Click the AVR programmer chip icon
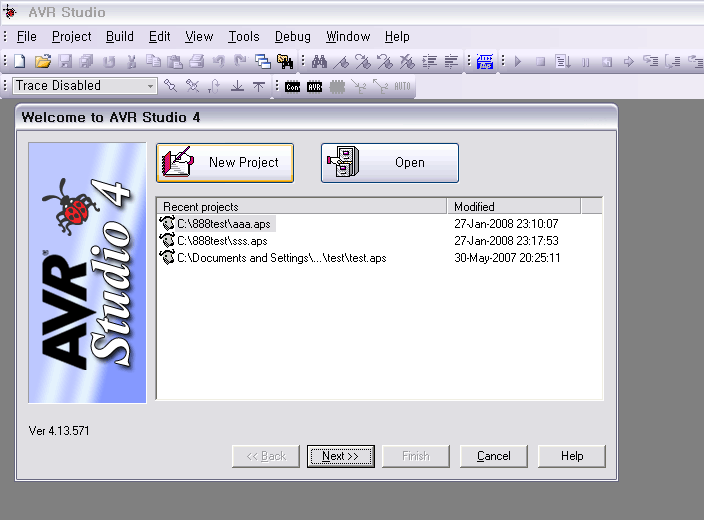Image resolution: width=704 pixels, height=520 pixels. 314,86
